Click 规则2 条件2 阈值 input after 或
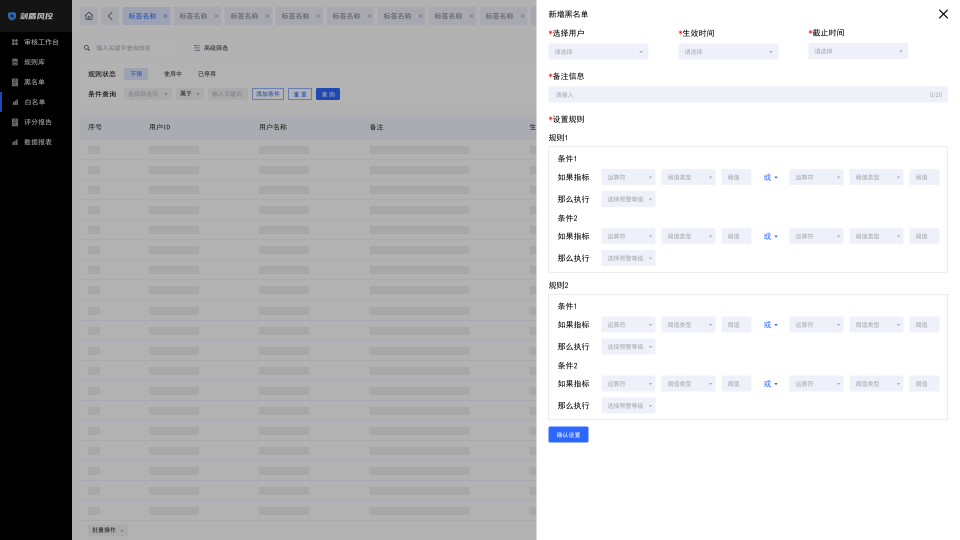The image size is (960, 540). pyautogui.click(x=924, y=384)
